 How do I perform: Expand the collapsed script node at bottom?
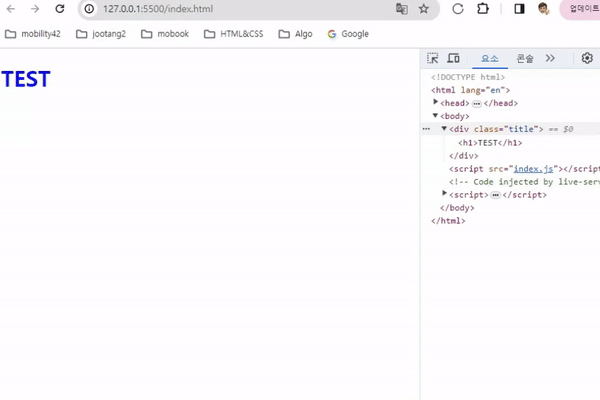pyautogui.click(x=444, y=193)
